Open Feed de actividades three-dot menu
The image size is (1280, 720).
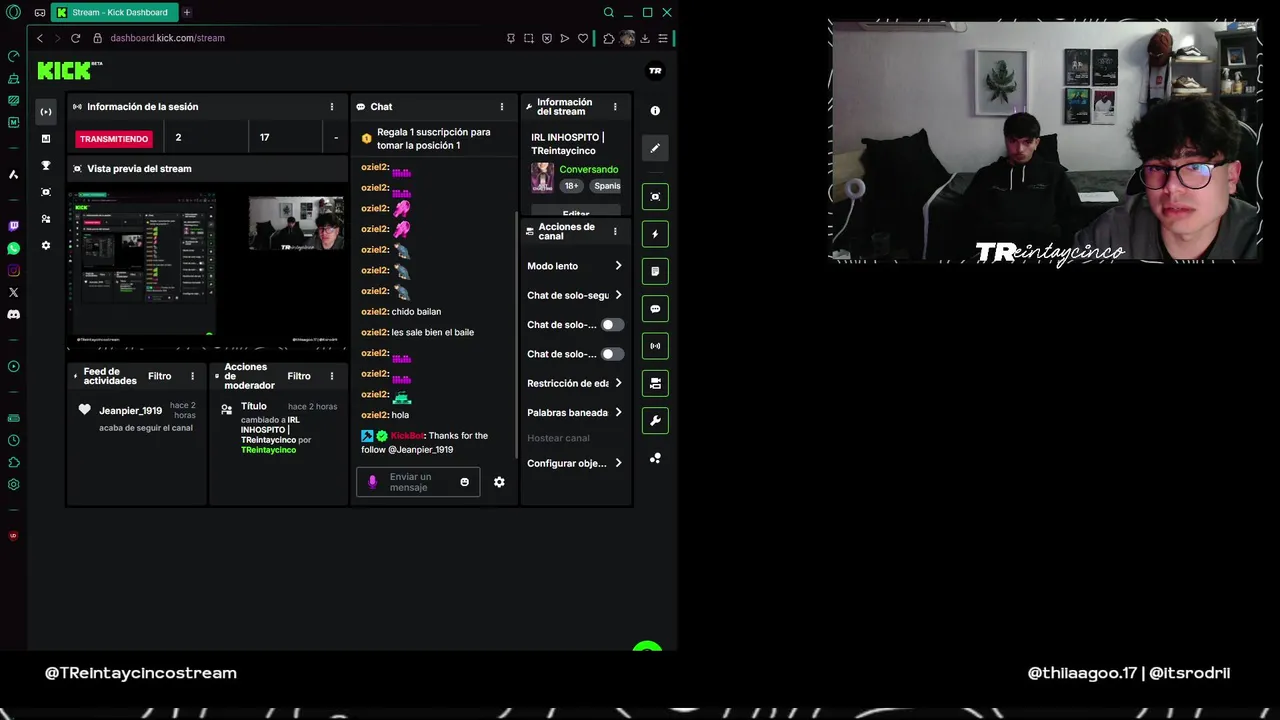point(193,376)
